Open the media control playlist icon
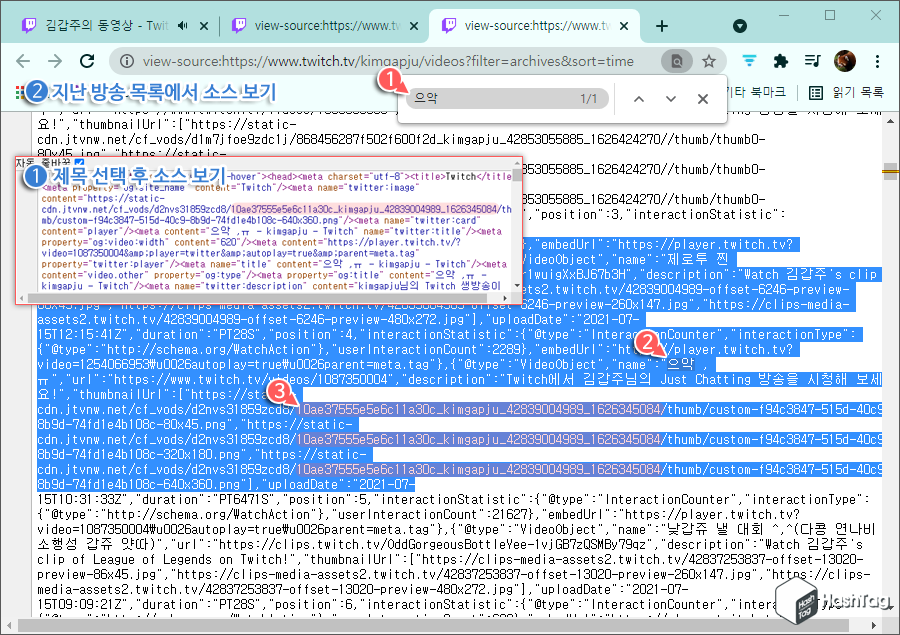Viewport: 900px width, 635px height. coord(812,60)
